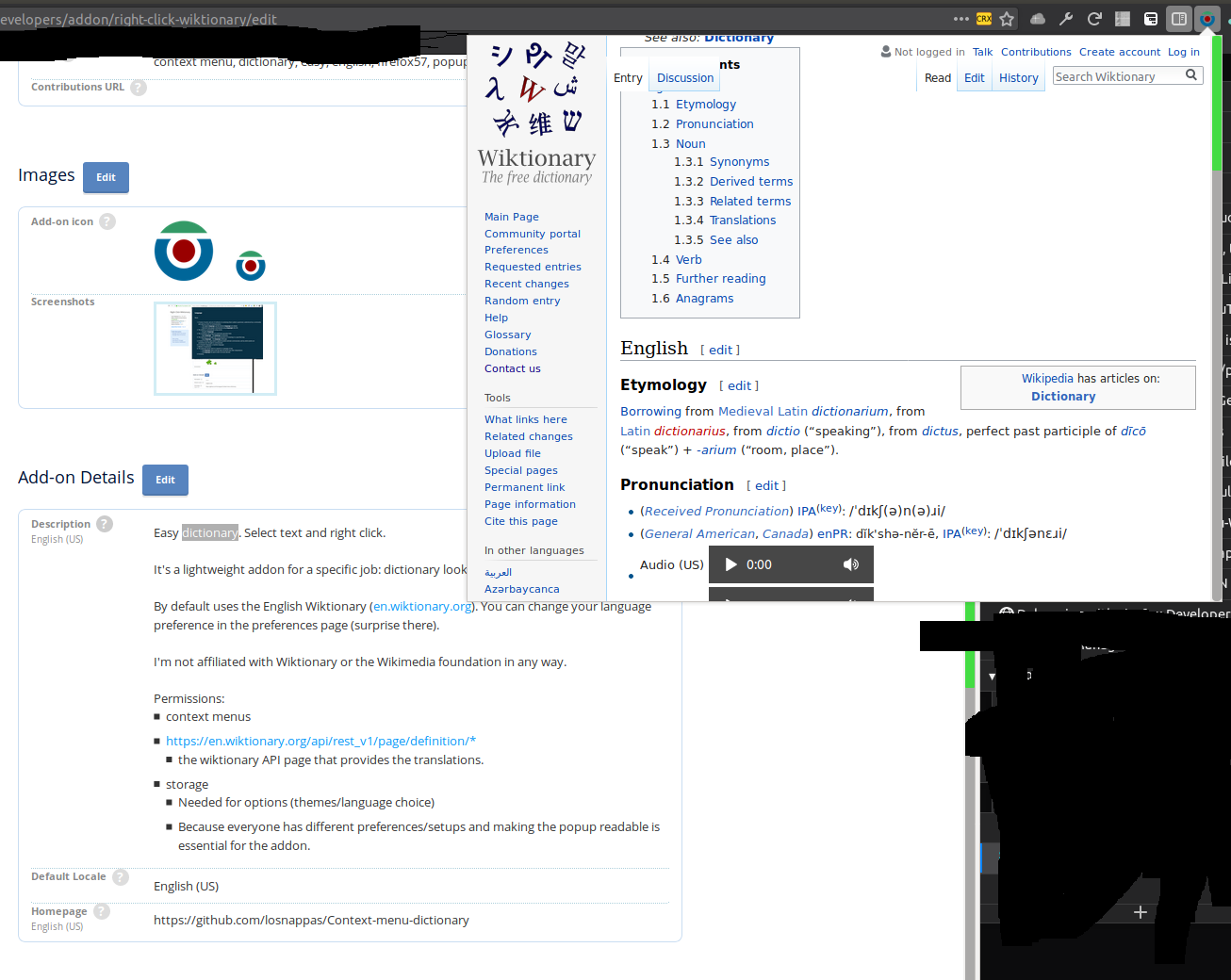Click the Log in link
This screenshot has height=980, width=1231.
(1184, 53)
